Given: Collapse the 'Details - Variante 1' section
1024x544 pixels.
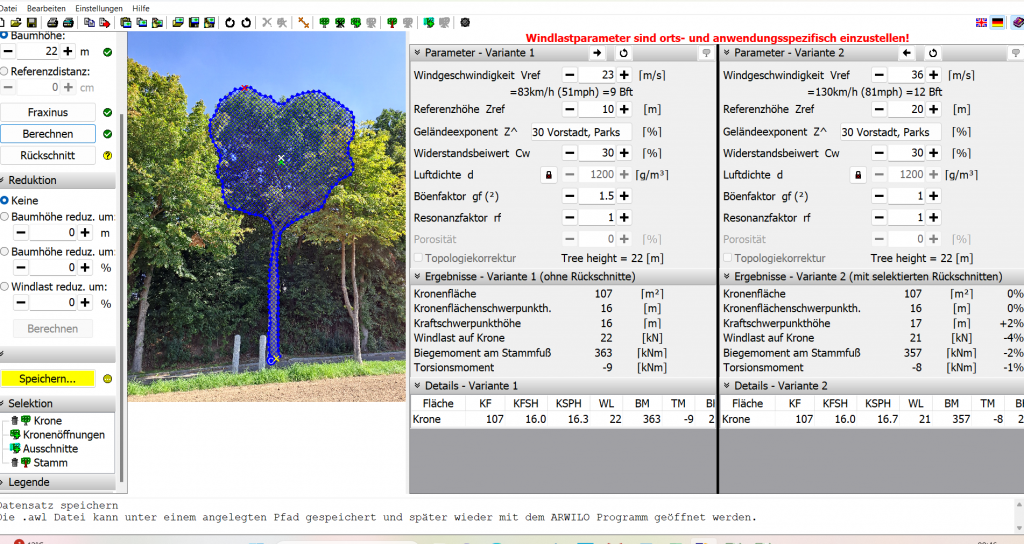Looking at the screenshot, I should [x=417, y=385].
